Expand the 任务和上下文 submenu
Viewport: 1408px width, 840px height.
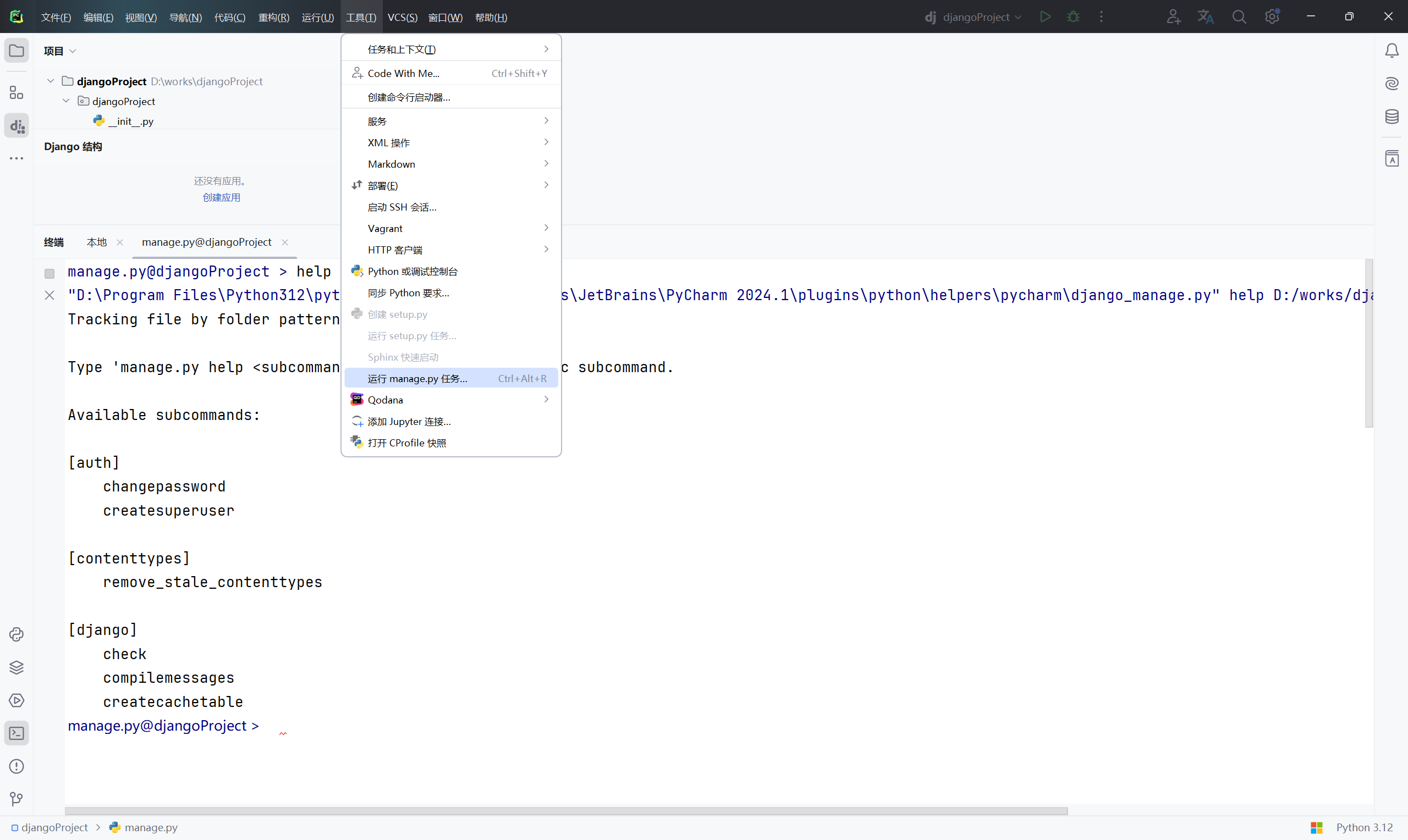coord(450,49)
